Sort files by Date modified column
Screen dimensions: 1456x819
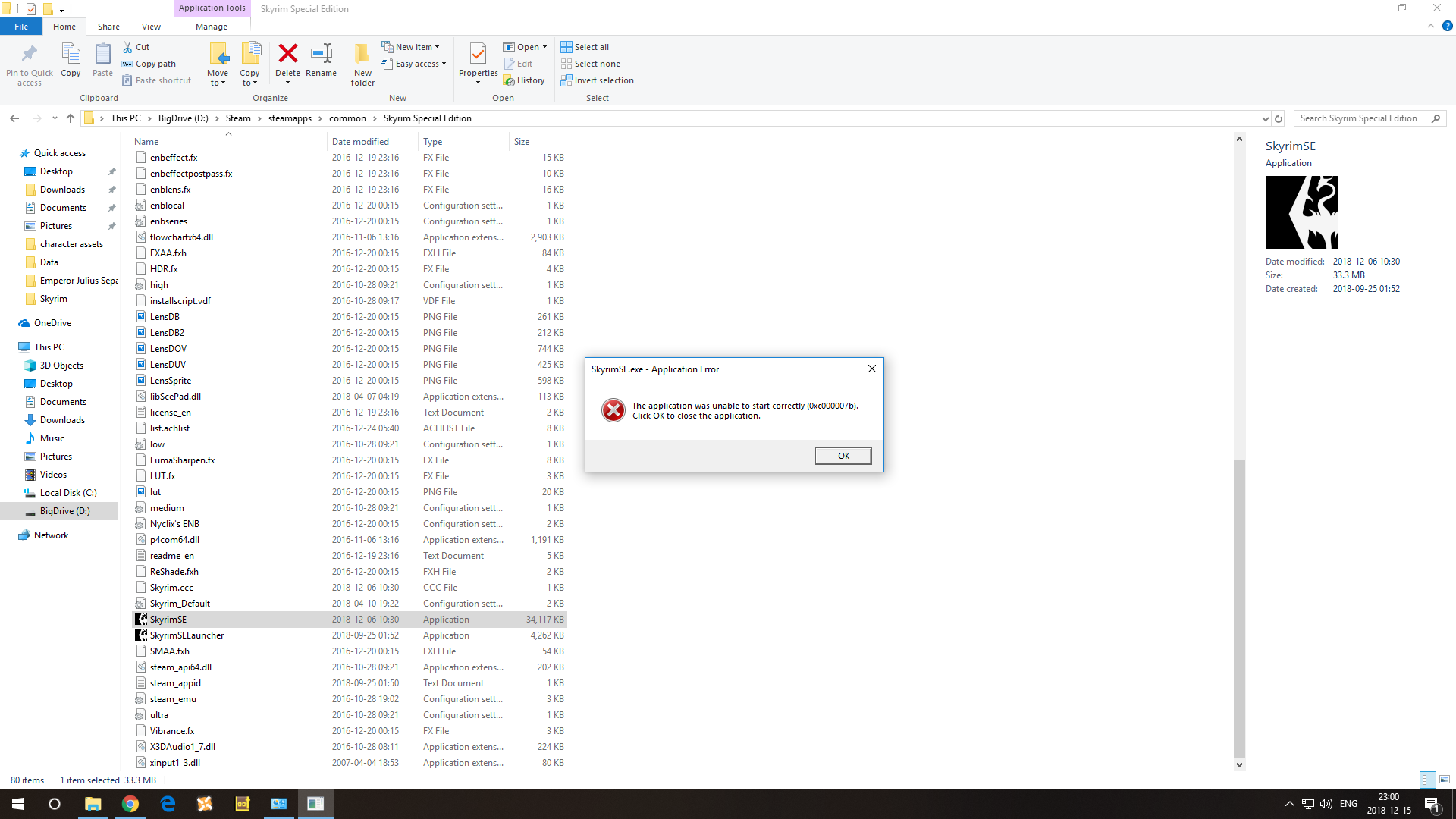pos(372,142)
